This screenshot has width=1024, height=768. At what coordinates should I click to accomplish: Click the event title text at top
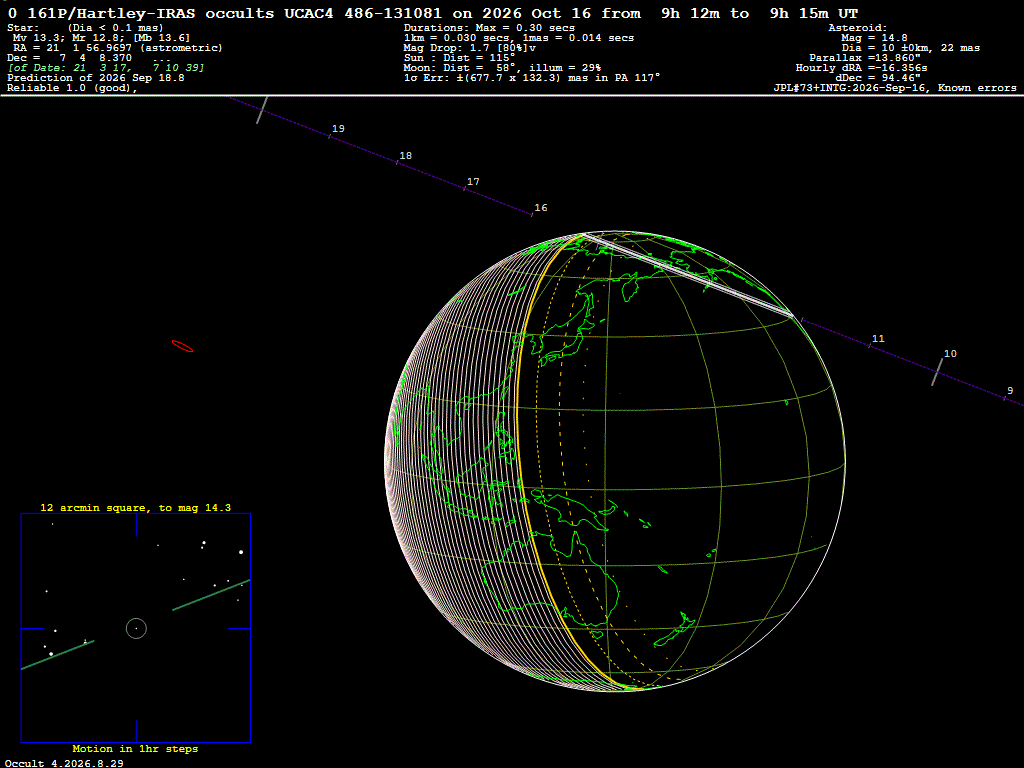coord(433,13)
